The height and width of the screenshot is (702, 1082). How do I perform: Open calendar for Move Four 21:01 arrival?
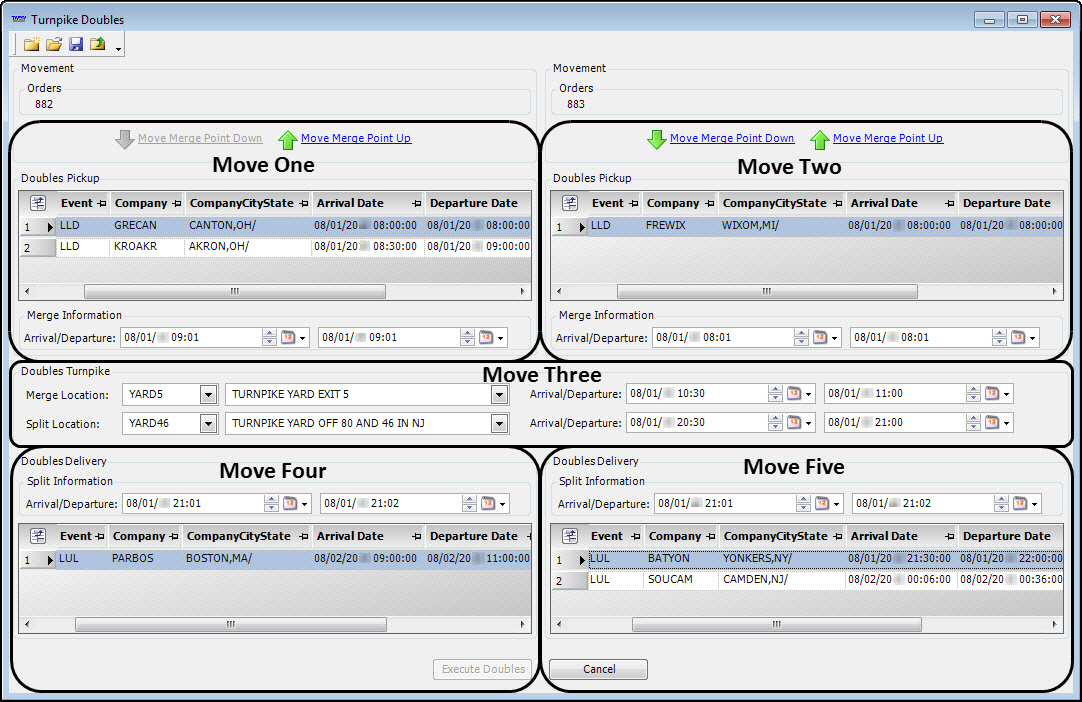point(290,504)
